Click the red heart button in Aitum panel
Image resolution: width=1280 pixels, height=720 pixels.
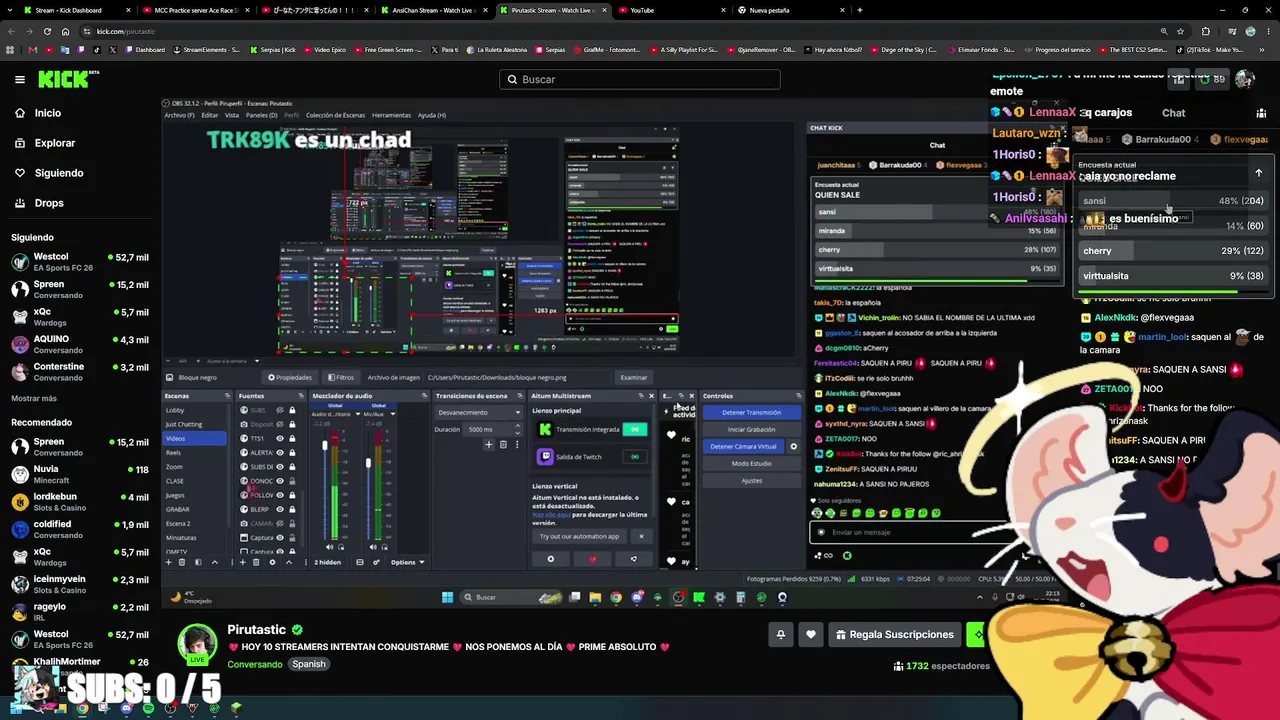[592, 559]
